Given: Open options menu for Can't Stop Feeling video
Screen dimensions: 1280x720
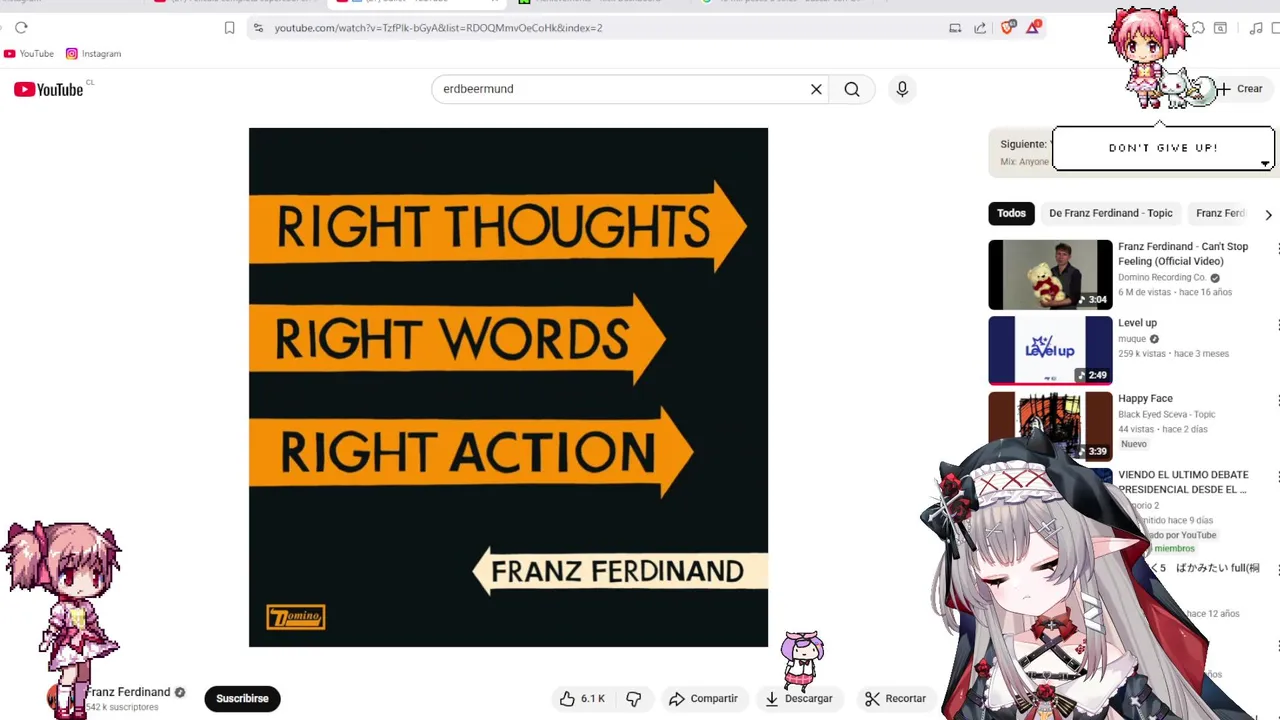Looking at the screenshot, I should pyautogui.click(x=1277, y=248).
